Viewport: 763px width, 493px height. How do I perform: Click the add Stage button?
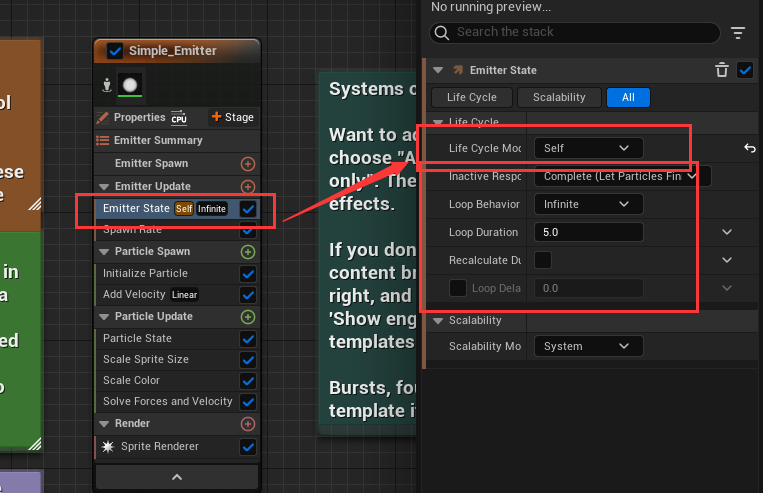232,117
